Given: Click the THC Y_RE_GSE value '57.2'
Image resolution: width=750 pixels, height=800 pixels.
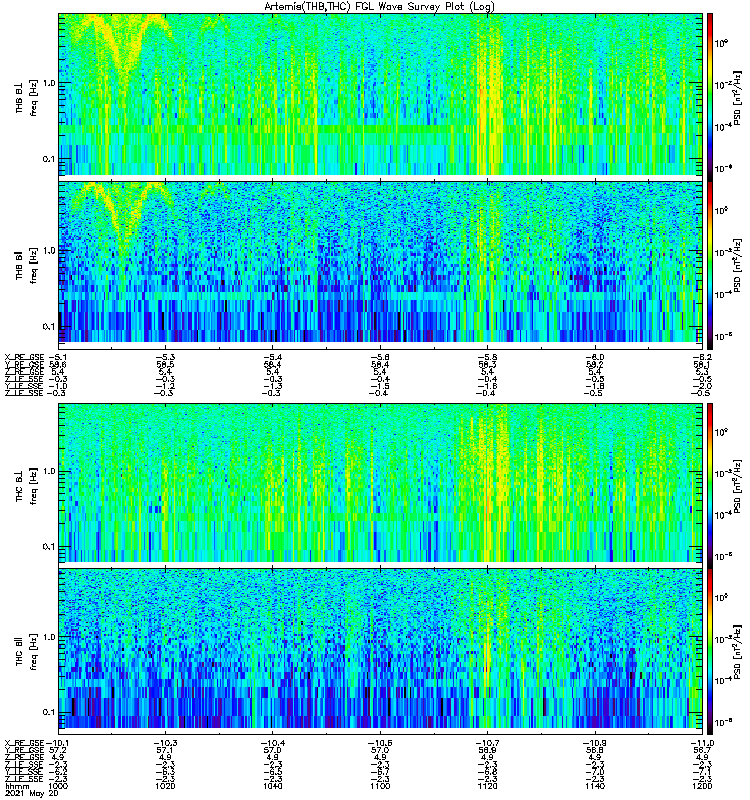Looking at the screenshot, I should (59, 751).
